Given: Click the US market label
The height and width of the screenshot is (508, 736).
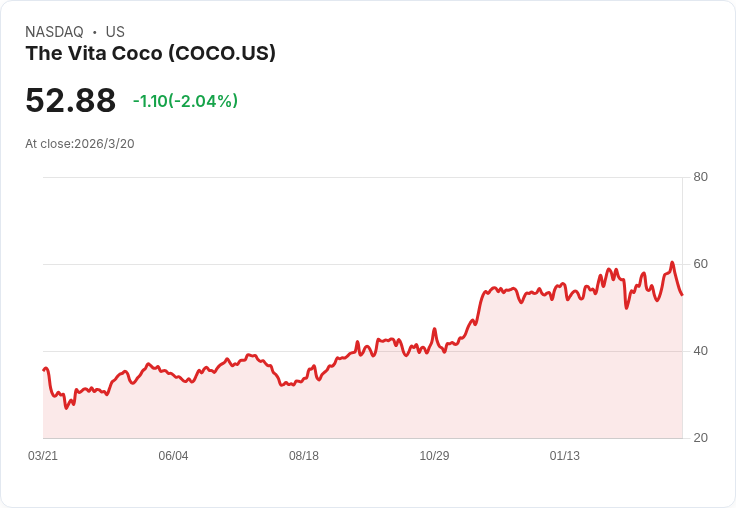Looking at the screenshot, I should (115, 32).
